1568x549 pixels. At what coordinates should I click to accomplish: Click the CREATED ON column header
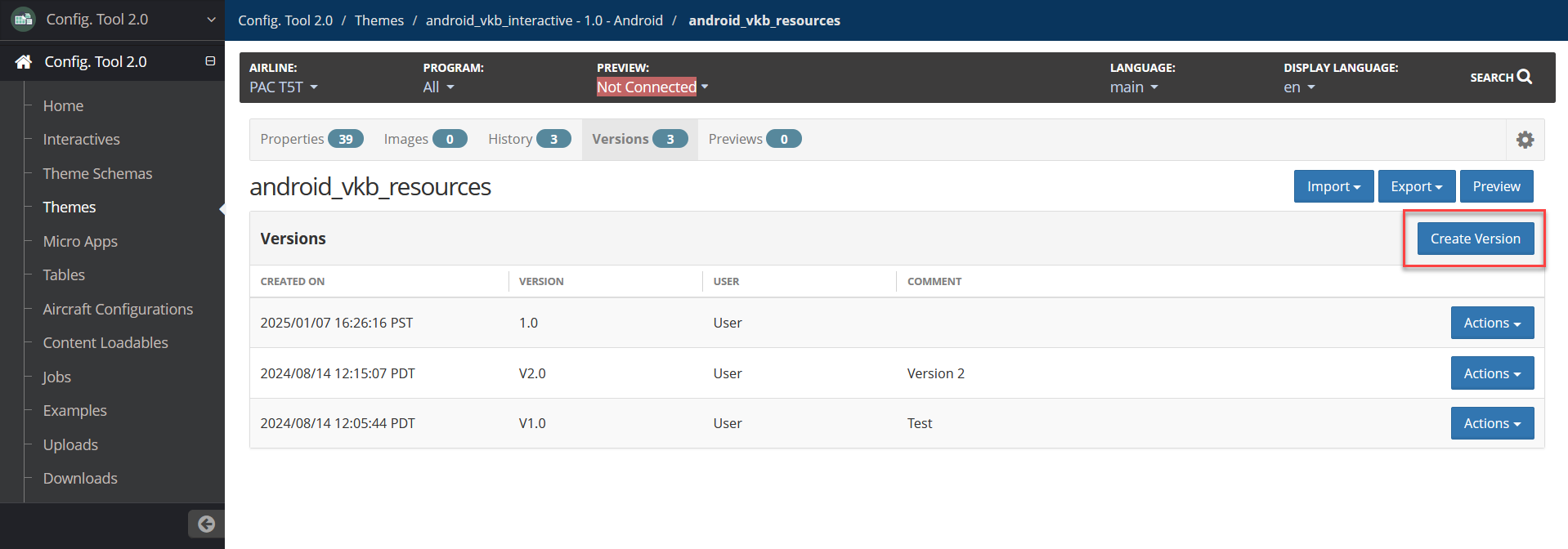tap(293, 281)
